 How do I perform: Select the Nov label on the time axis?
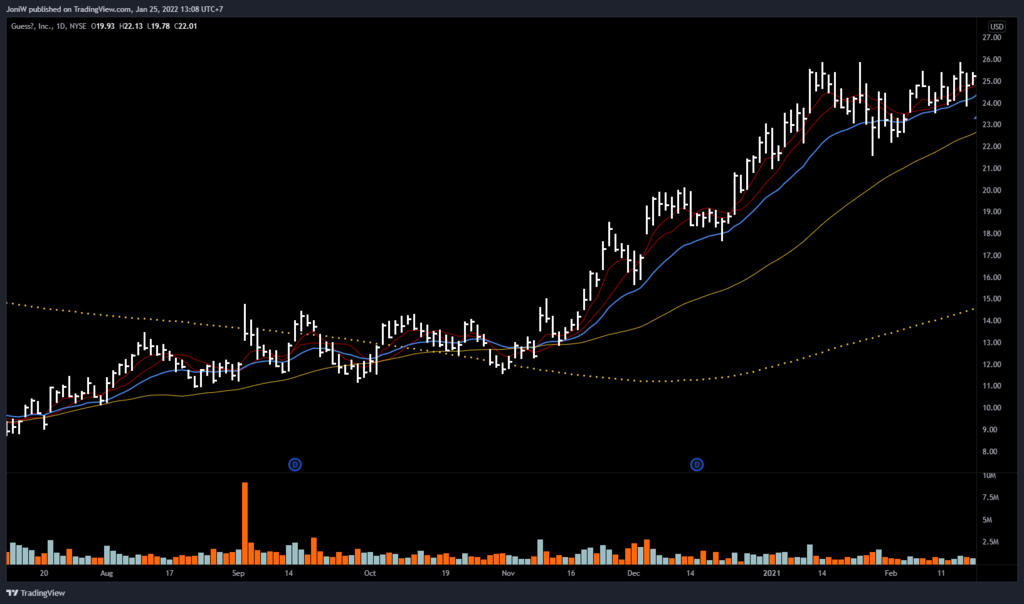507,575
